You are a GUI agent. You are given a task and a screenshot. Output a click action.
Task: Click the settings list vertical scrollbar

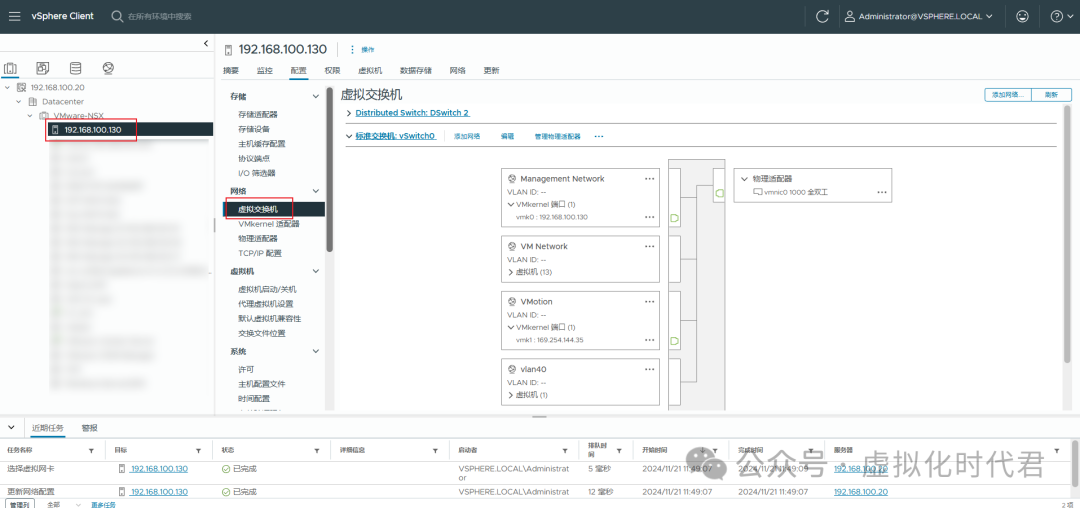pos(330,169)
